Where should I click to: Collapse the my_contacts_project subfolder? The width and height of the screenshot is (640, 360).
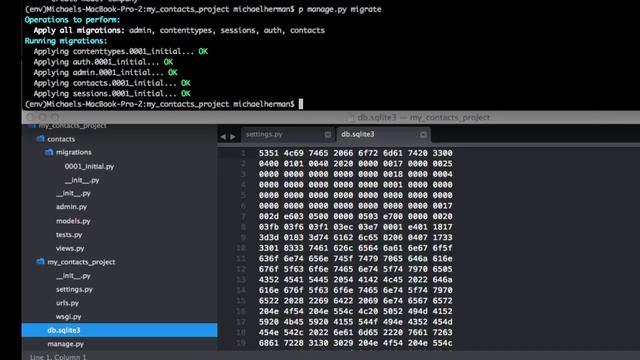pos(81,262)
